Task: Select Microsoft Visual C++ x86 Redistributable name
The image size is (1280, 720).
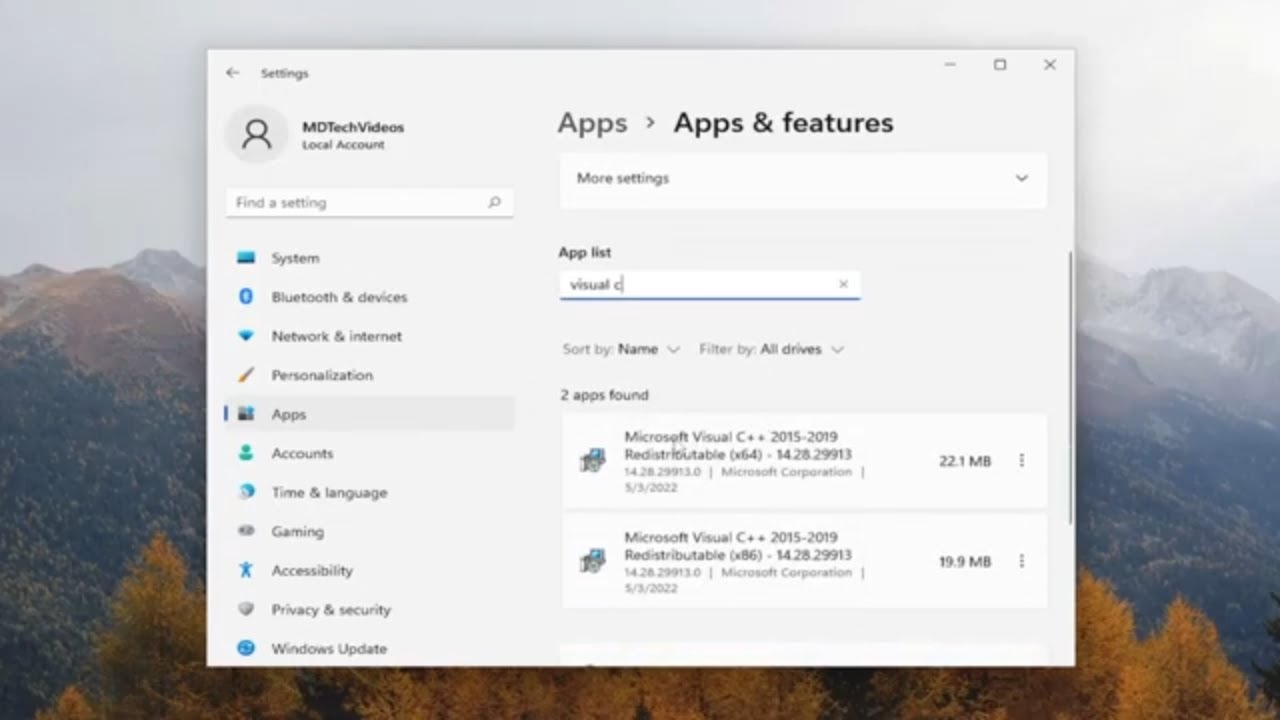Action: click(x=738, y=546)
